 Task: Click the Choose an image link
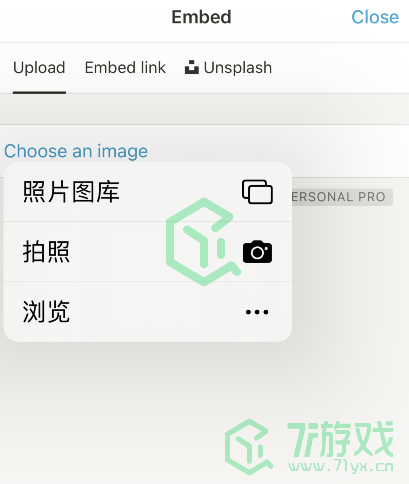[x=76, y=151]
